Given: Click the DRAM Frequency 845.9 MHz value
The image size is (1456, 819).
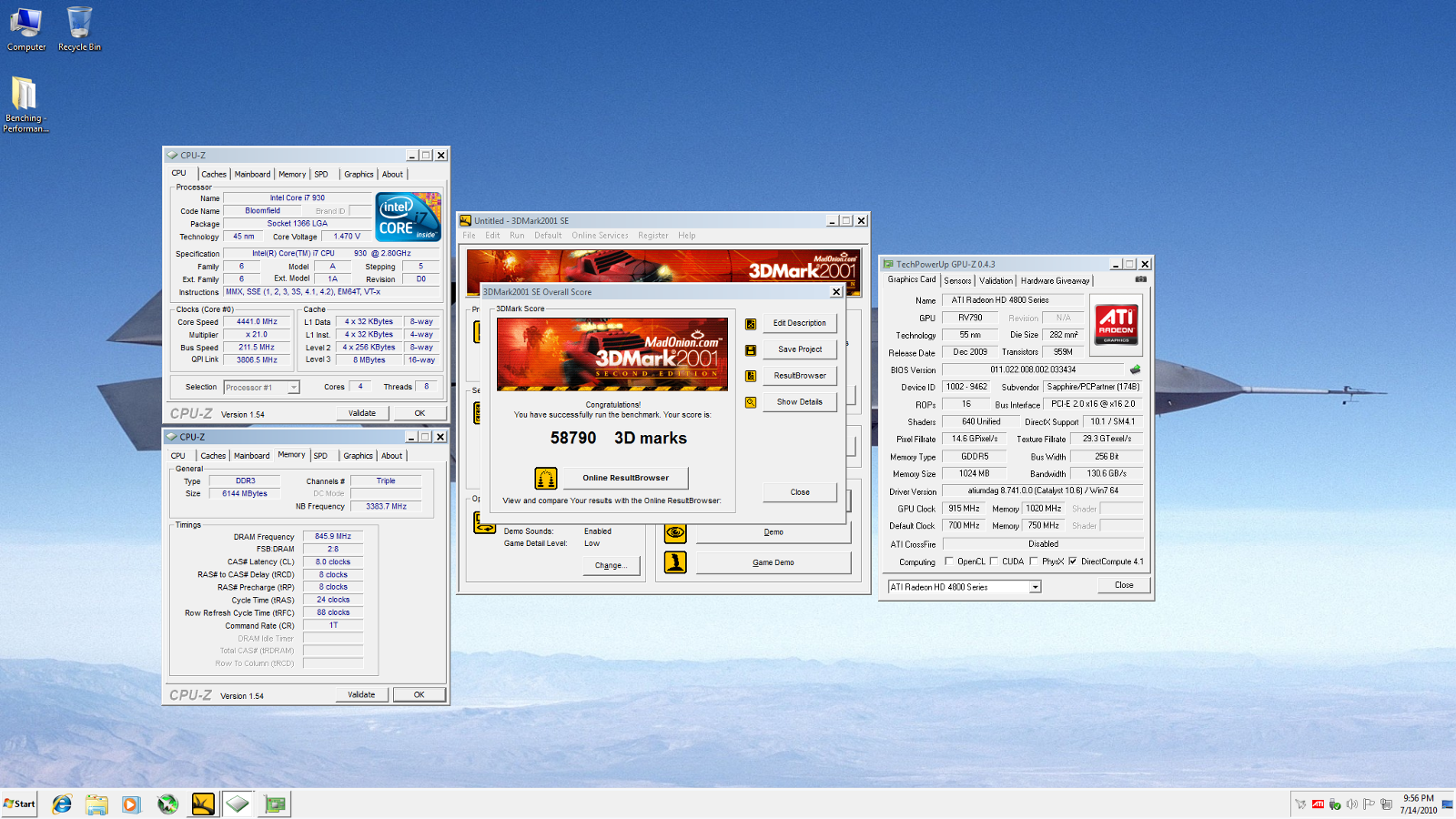Looking at the screenshot, I should tap(333, 537).
